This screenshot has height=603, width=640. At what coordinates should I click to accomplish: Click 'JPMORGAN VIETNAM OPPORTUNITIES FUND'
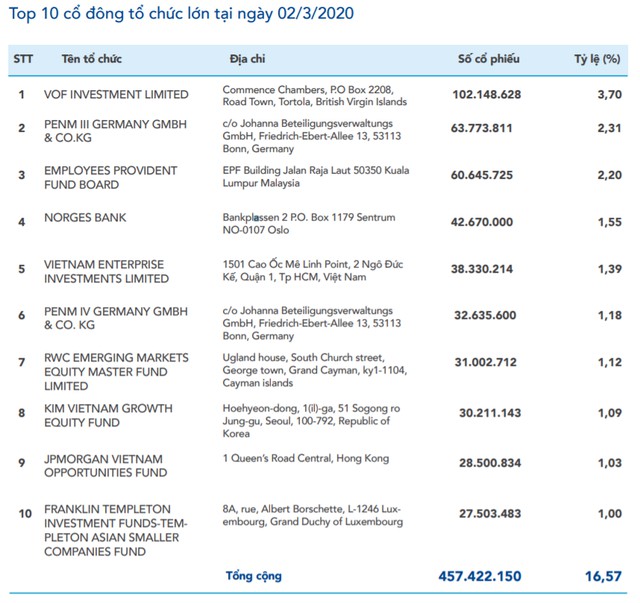click(x=106, y=466)
